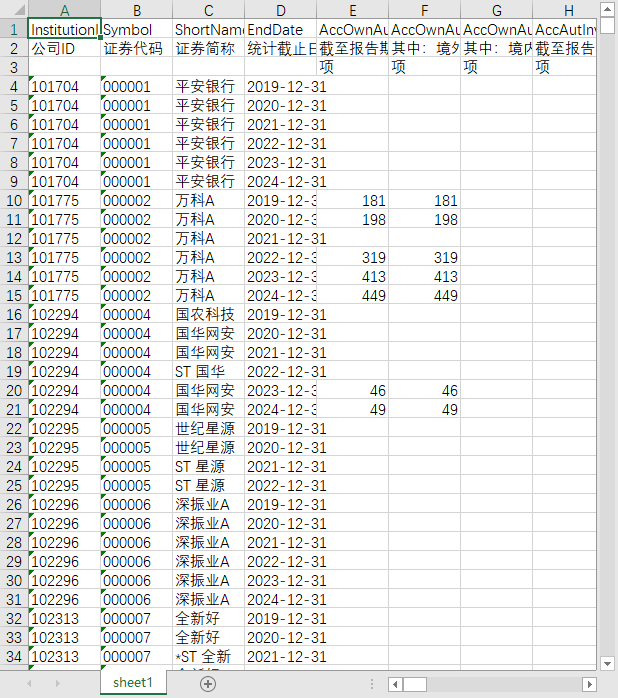Click the EndDate header cell
Screen dimensions: 618x698
281,29
